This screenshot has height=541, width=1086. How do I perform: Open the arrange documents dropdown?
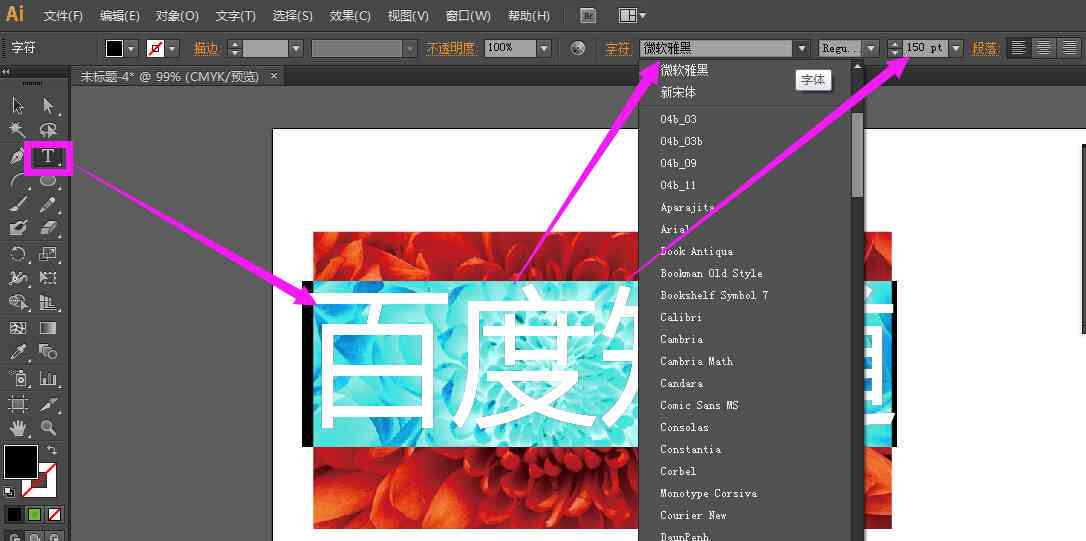coord(632,15)
